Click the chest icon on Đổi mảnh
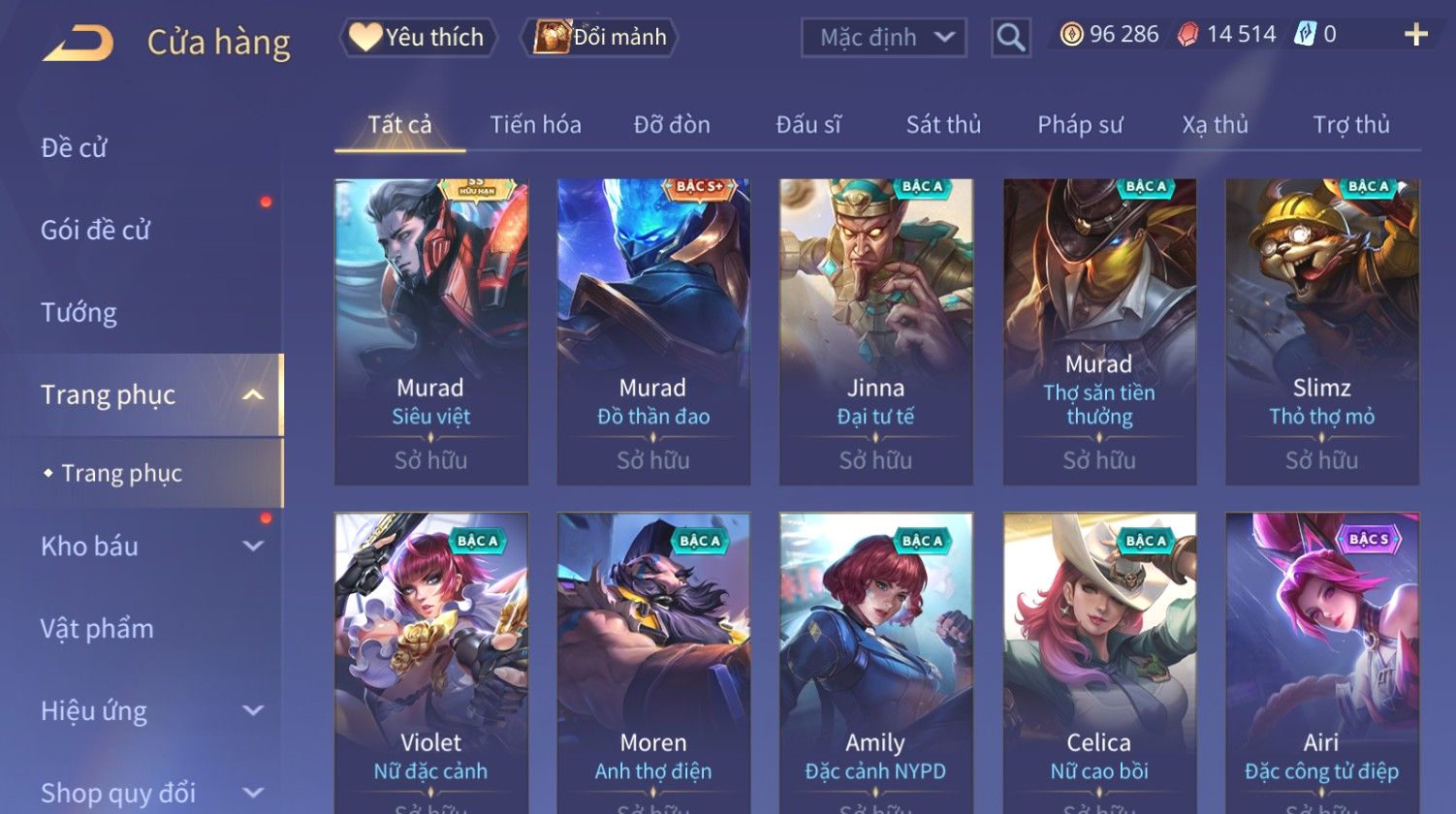The image size is (1456, 814). click(553, 37)
